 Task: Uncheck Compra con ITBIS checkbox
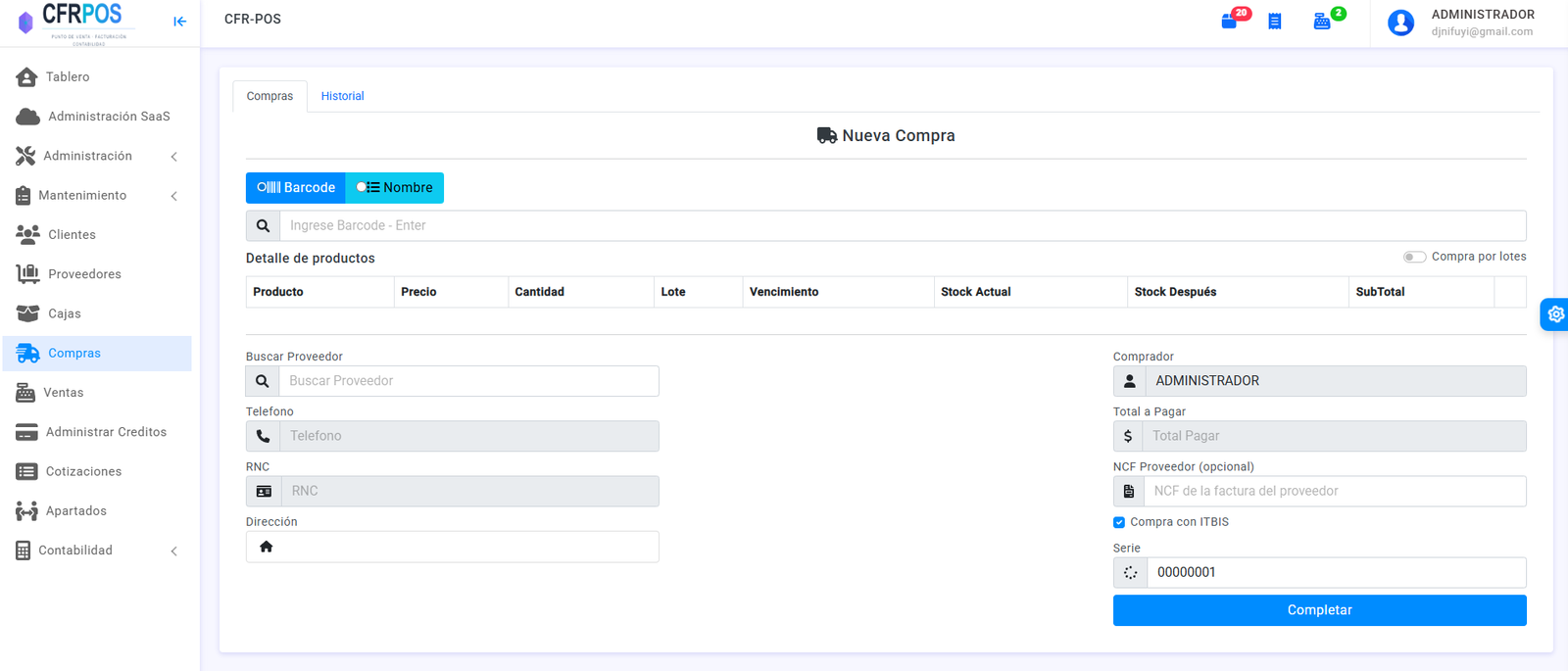1119,522
